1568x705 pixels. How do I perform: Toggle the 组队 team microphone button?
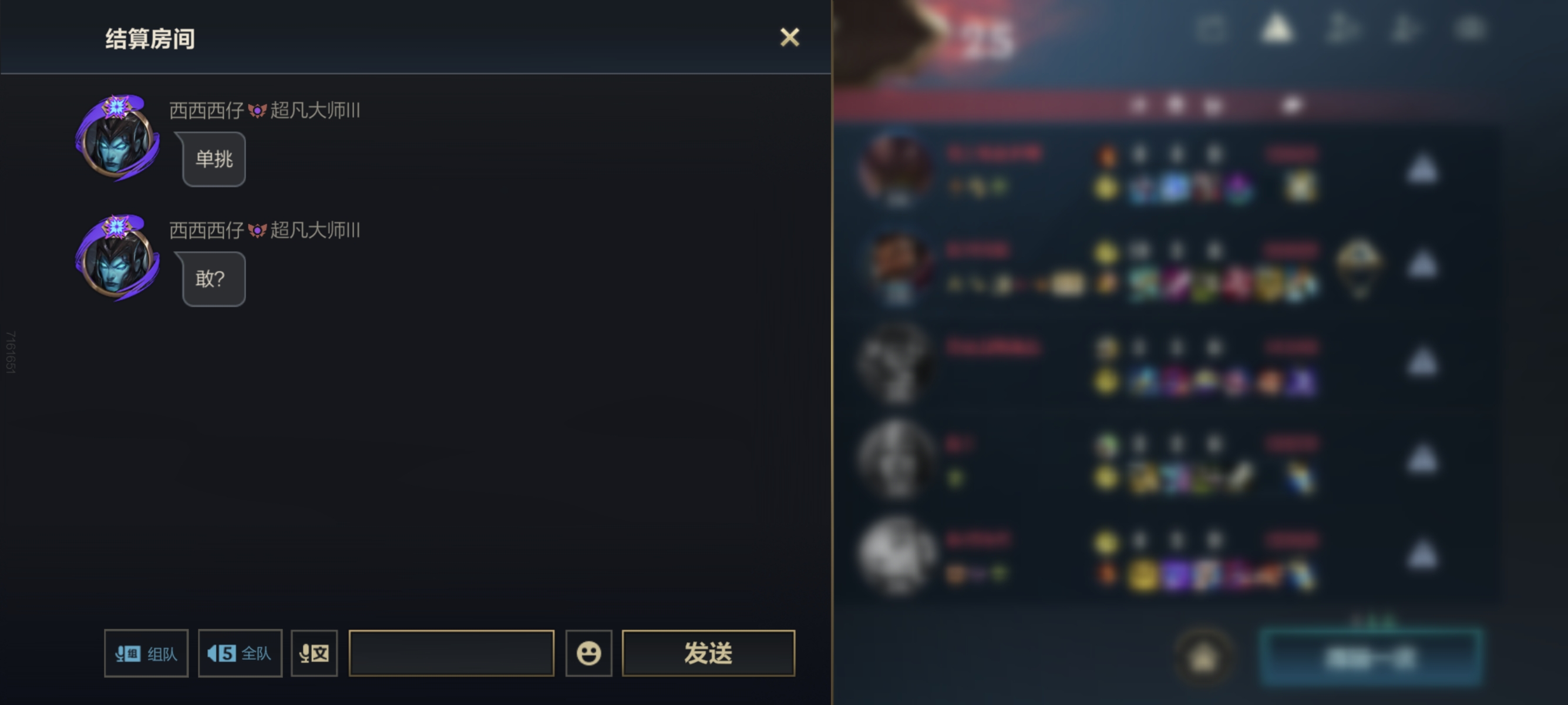[x=146, y=653]
